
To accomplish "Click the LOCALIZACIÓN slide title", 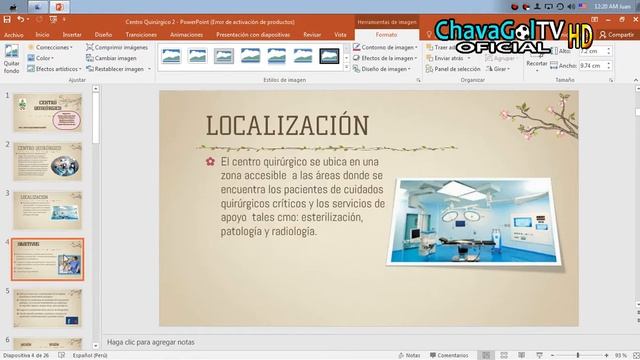I will point(287,125).
